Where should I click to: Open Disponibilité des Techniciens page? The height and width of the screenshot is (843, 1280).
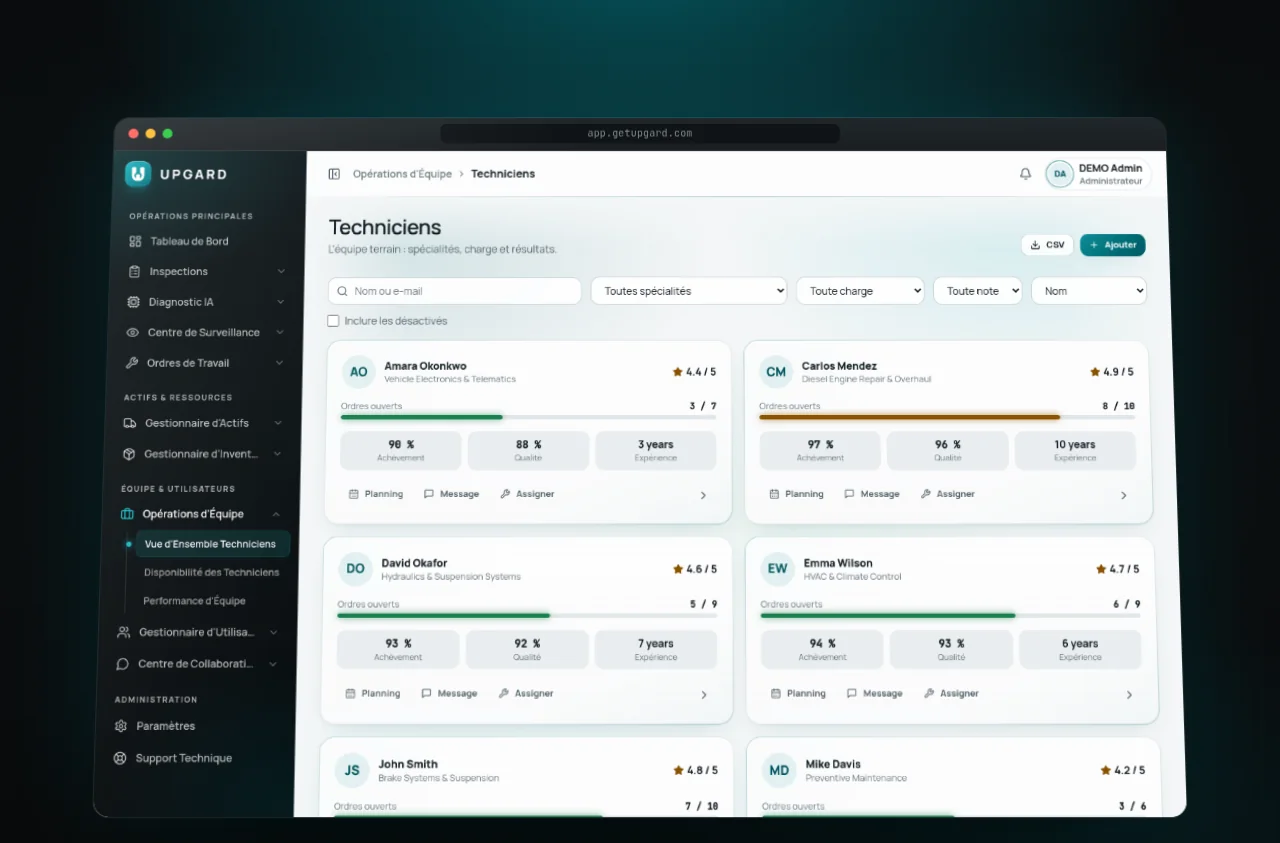[x=211, y=572]
